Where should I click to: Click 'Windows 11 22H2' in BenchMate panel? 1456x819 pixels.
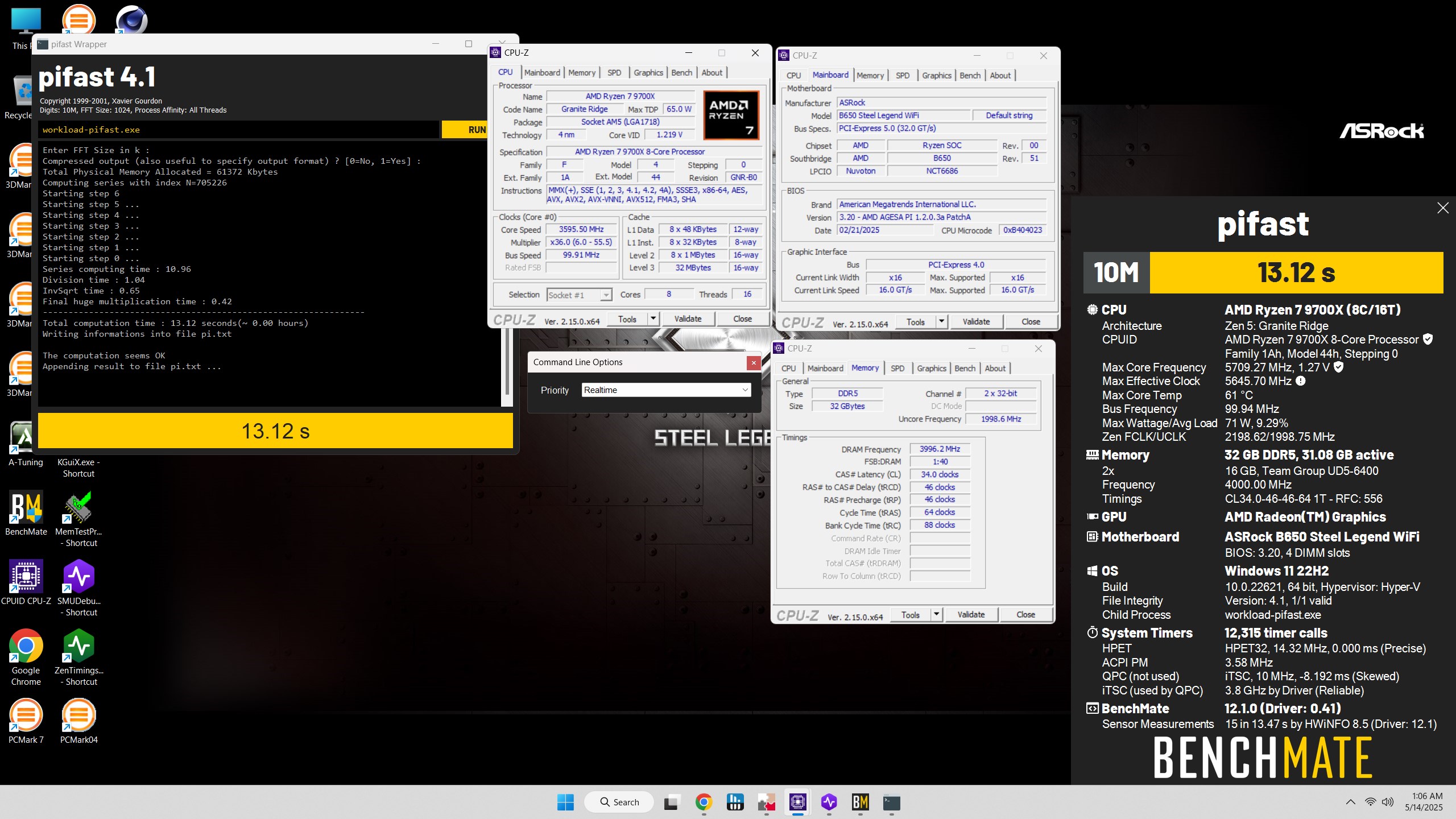coord(1277,570)
